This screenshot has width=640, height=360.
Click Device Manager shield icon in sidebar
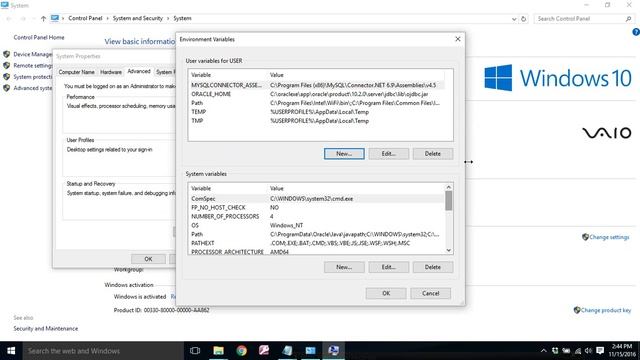click(x=7, y=54)
